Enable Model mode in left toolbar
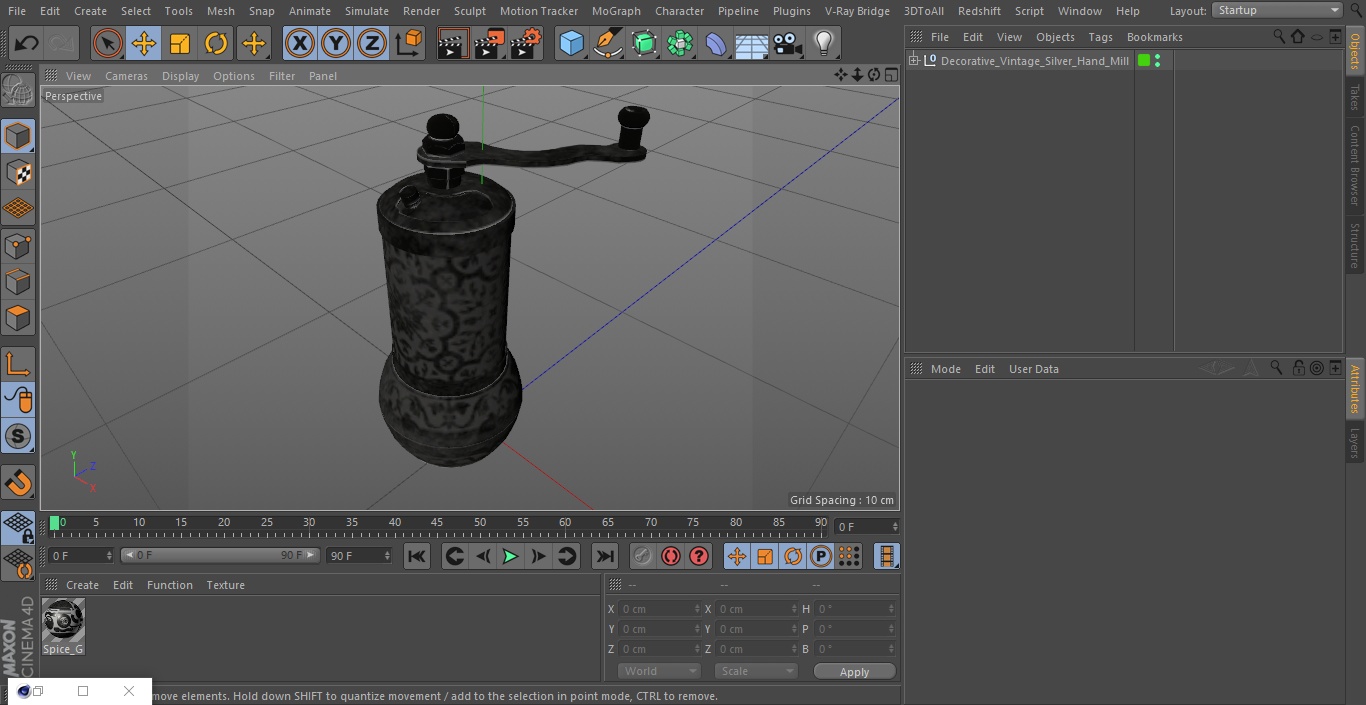 click(18, 136)
